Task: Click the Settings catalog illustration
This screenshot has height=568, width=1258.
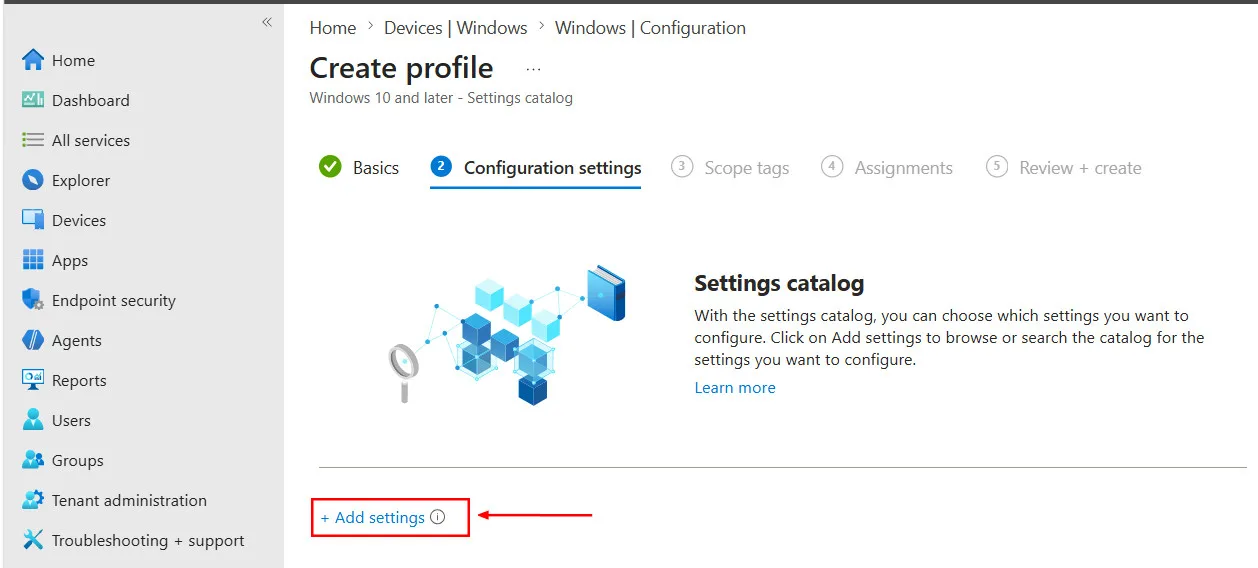Action: (507, 334)
